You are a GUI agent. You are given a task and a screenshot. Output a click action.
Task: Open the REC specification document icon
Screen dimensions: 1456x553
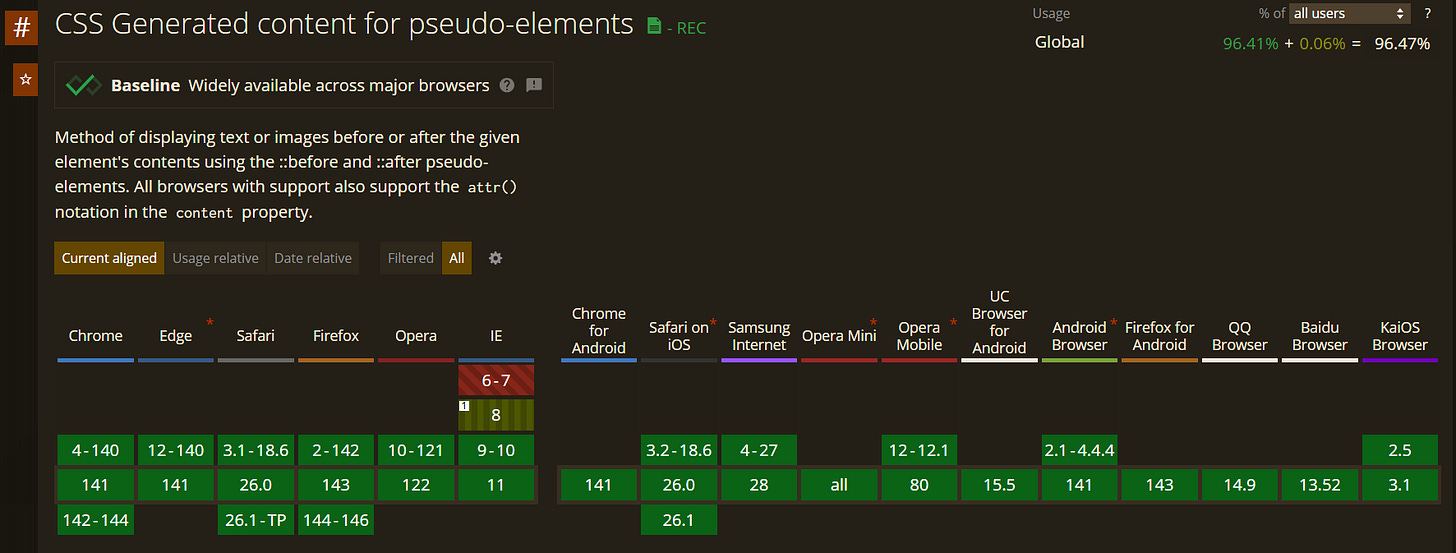point(654,27)
